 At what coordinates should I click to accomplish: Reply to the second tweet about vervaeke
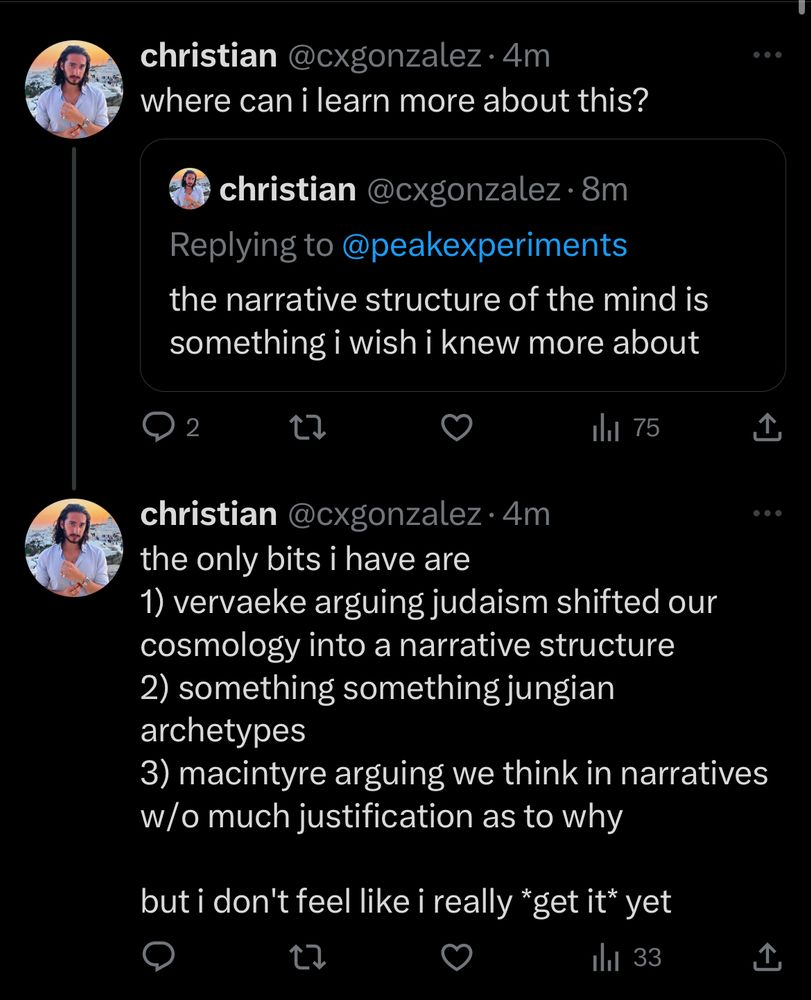[x=158, y=957]
